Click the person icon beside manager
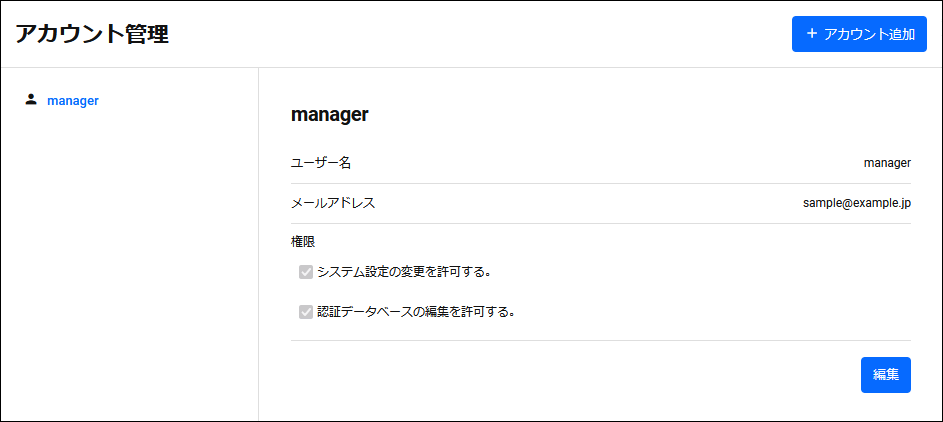Screen dimensions: 943x422 [31, 99]
